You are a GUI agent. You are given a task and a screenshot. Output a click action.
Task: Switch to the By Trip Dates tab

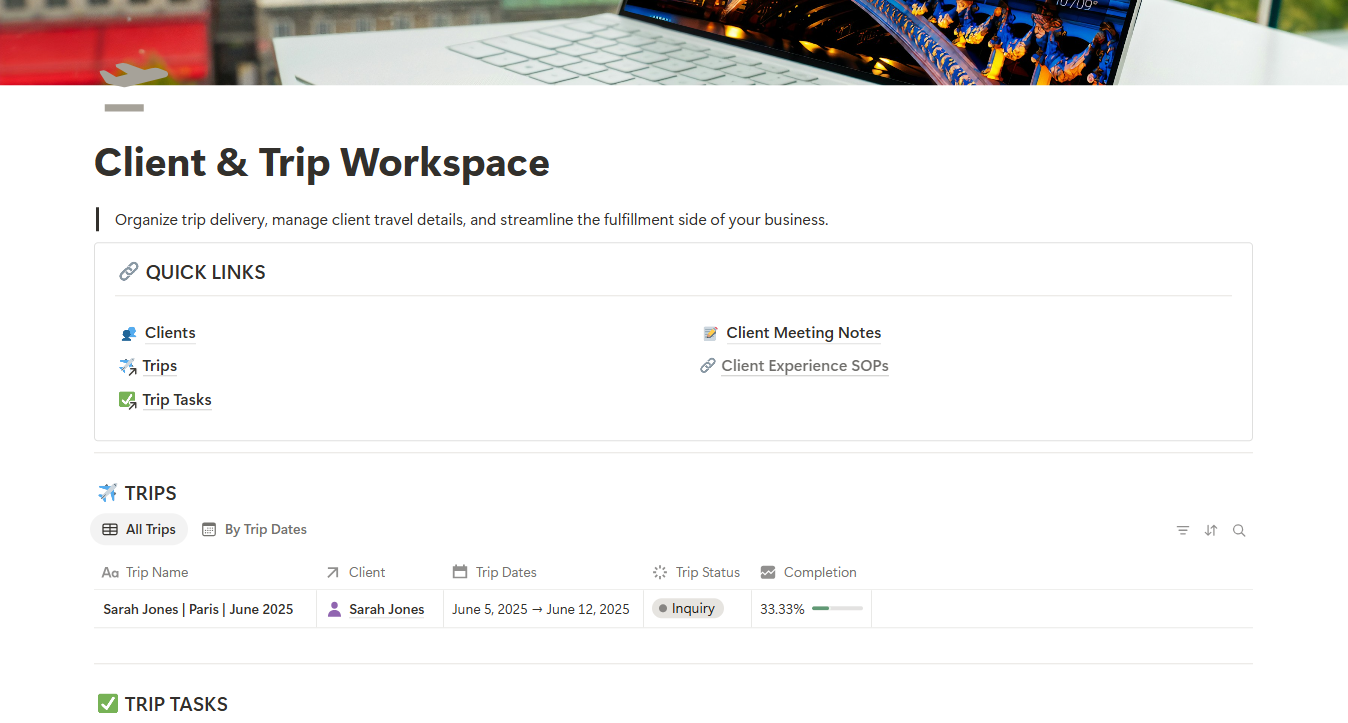coord(254,530)
